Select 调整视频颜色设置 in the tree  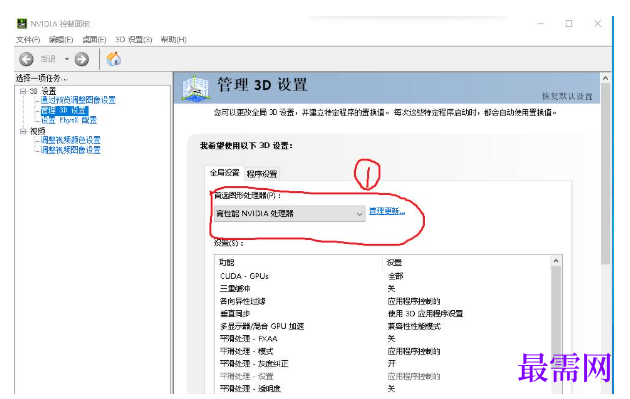[x=71, y=140]
